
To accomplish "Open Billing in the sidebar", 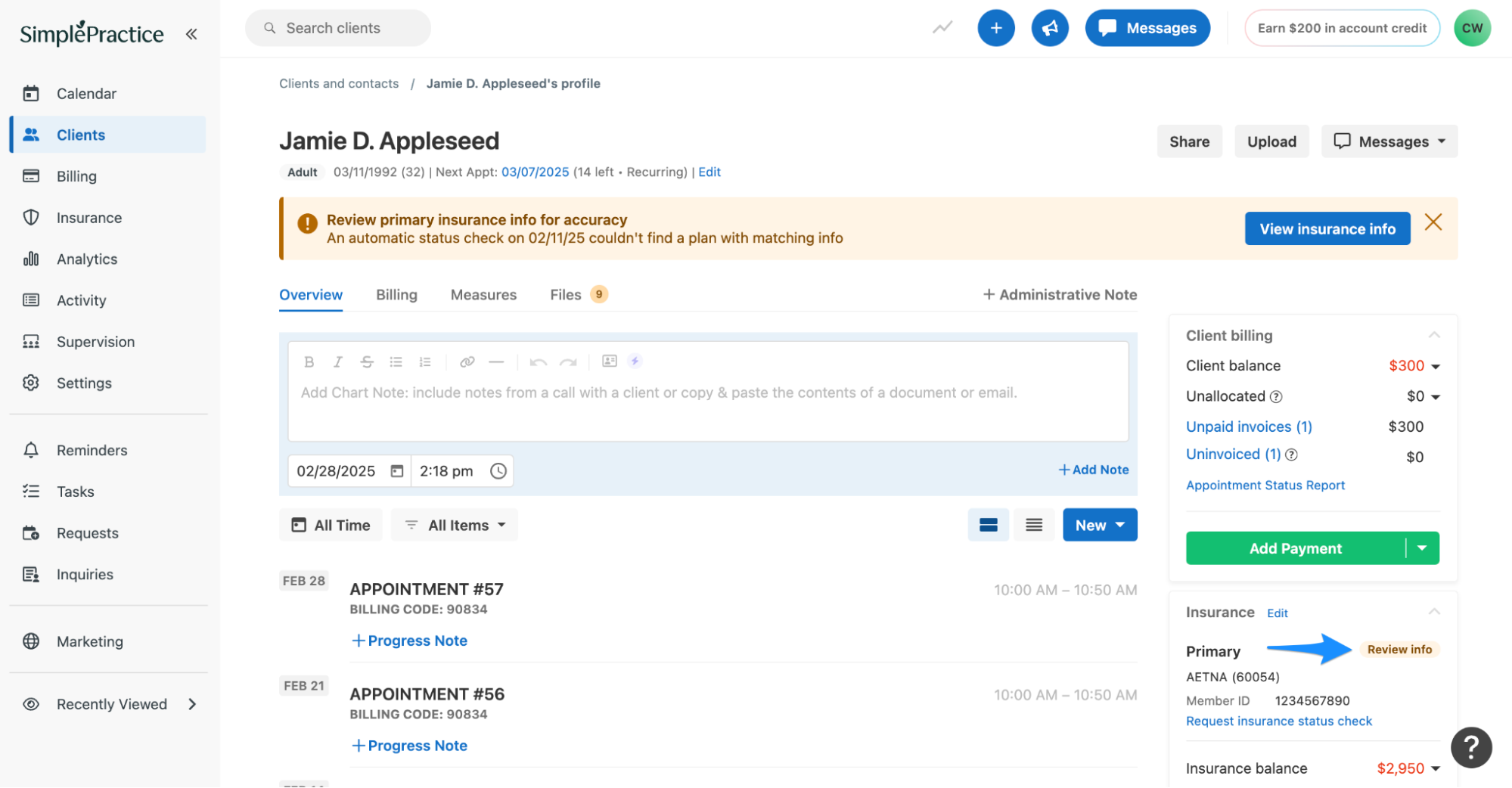I will 108,176.
